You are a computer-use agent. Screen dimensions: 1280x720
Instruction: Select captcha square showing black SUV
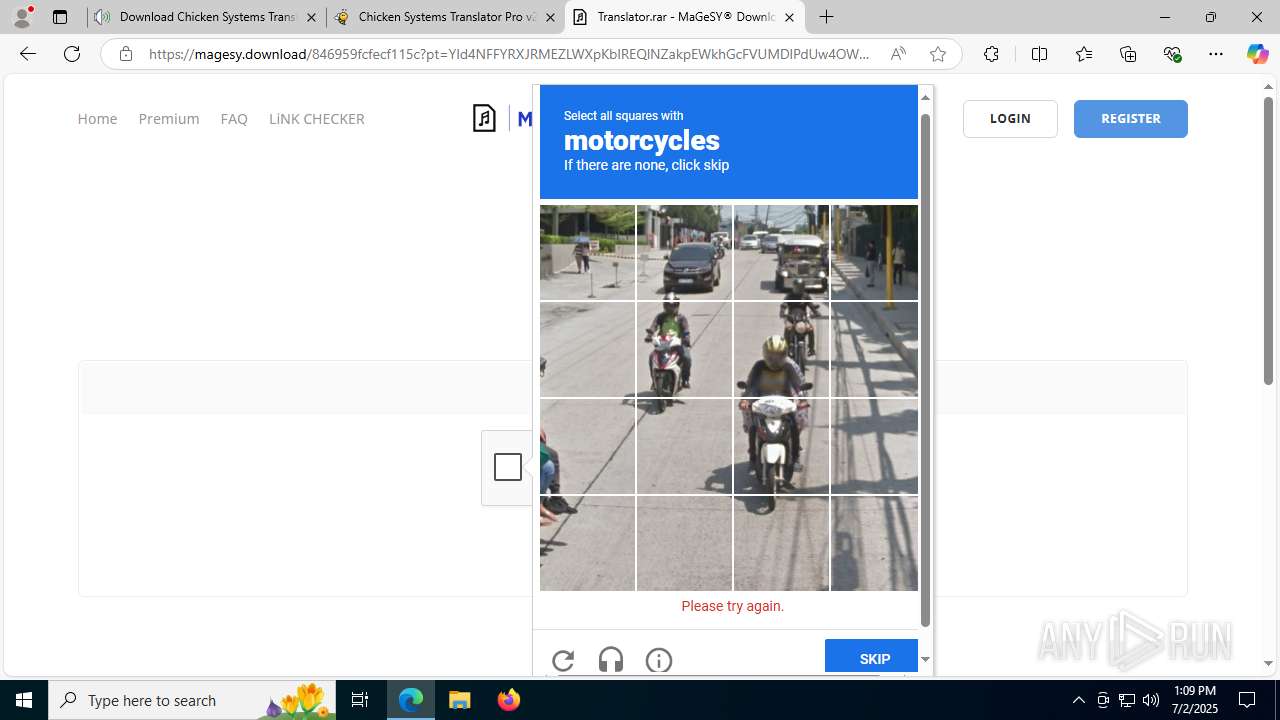(x=684, y=252)
